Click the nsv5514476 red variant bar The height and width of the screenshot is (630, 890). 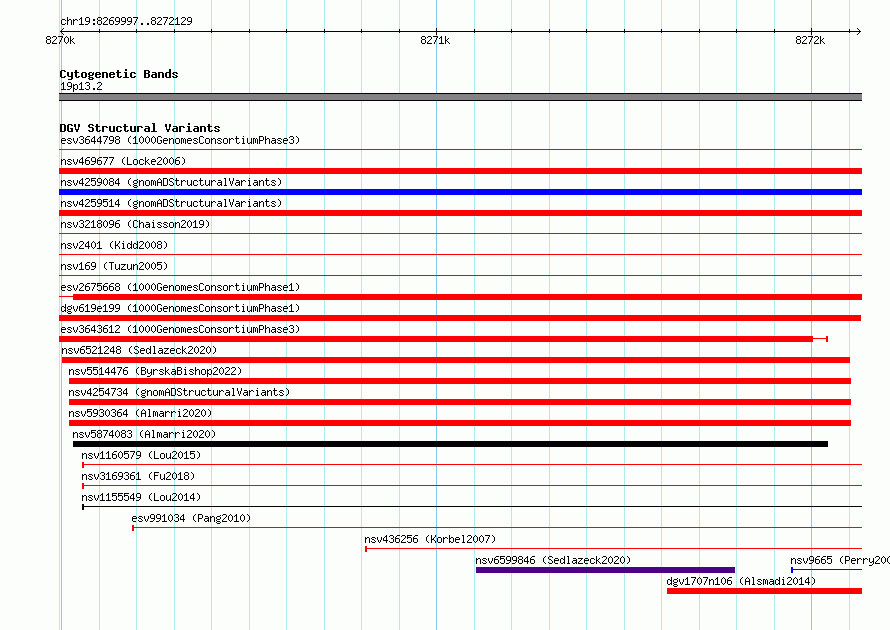tap(460, 381)
